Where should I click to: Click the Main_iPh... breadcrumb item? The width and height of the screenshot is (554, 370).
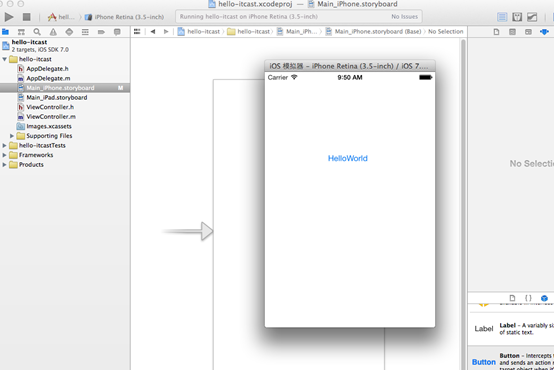pyautogui.click(x=297, y=31)
